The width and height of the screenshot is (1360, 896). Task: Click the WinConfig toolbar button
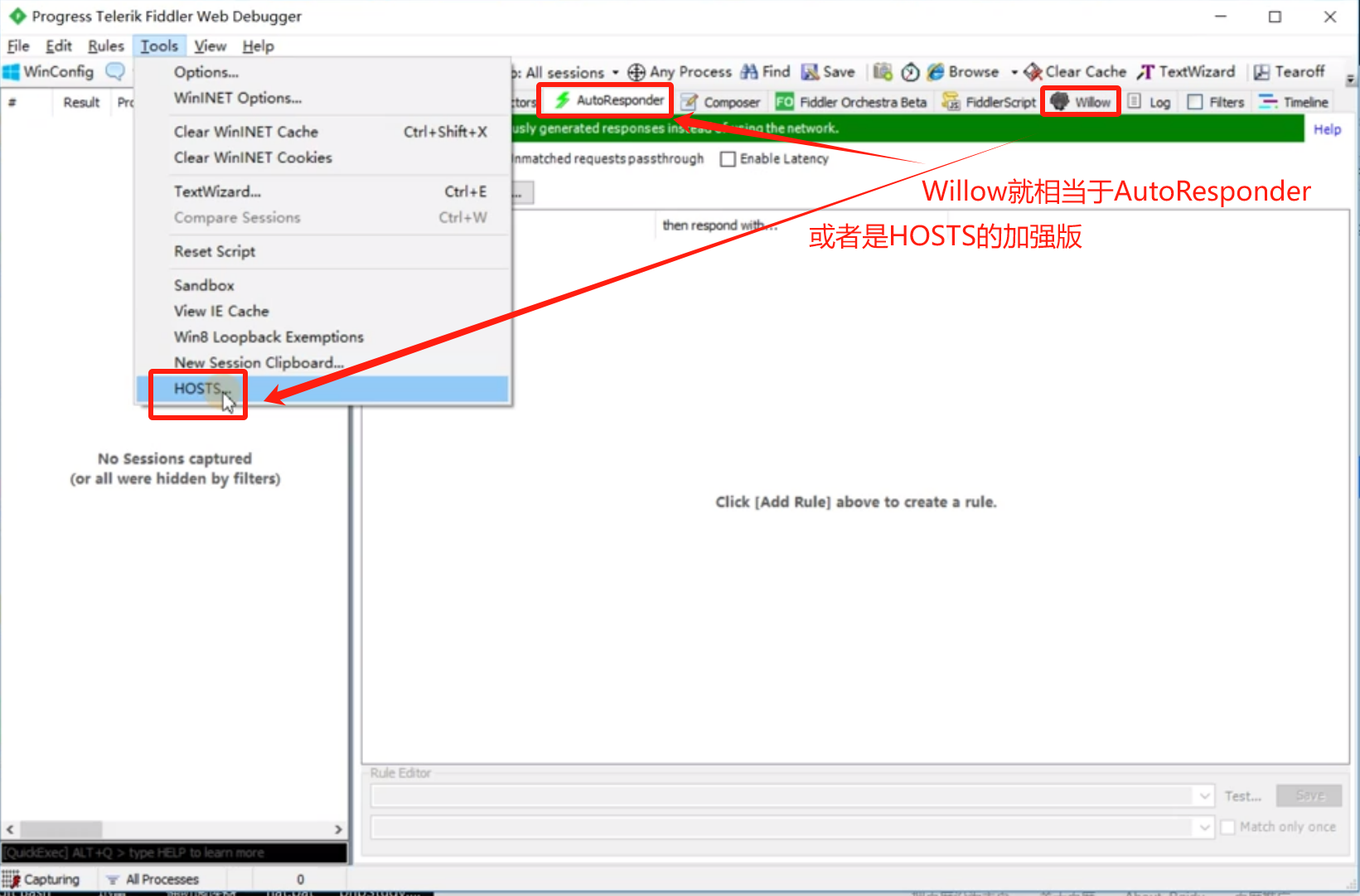coord(48,72)
